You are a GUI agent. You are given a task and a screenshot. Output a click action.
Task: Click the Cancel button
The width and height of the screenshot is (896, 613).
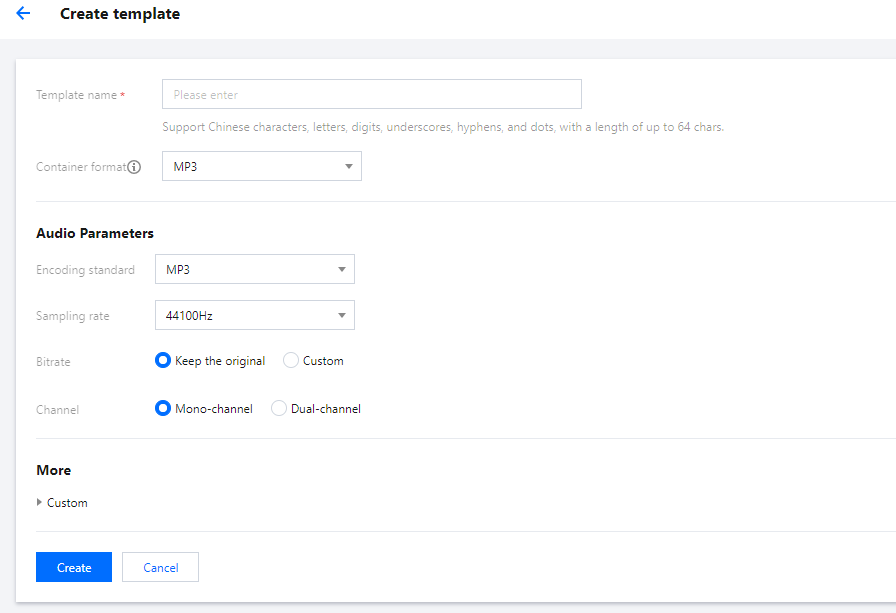click(x=160, y=567)
